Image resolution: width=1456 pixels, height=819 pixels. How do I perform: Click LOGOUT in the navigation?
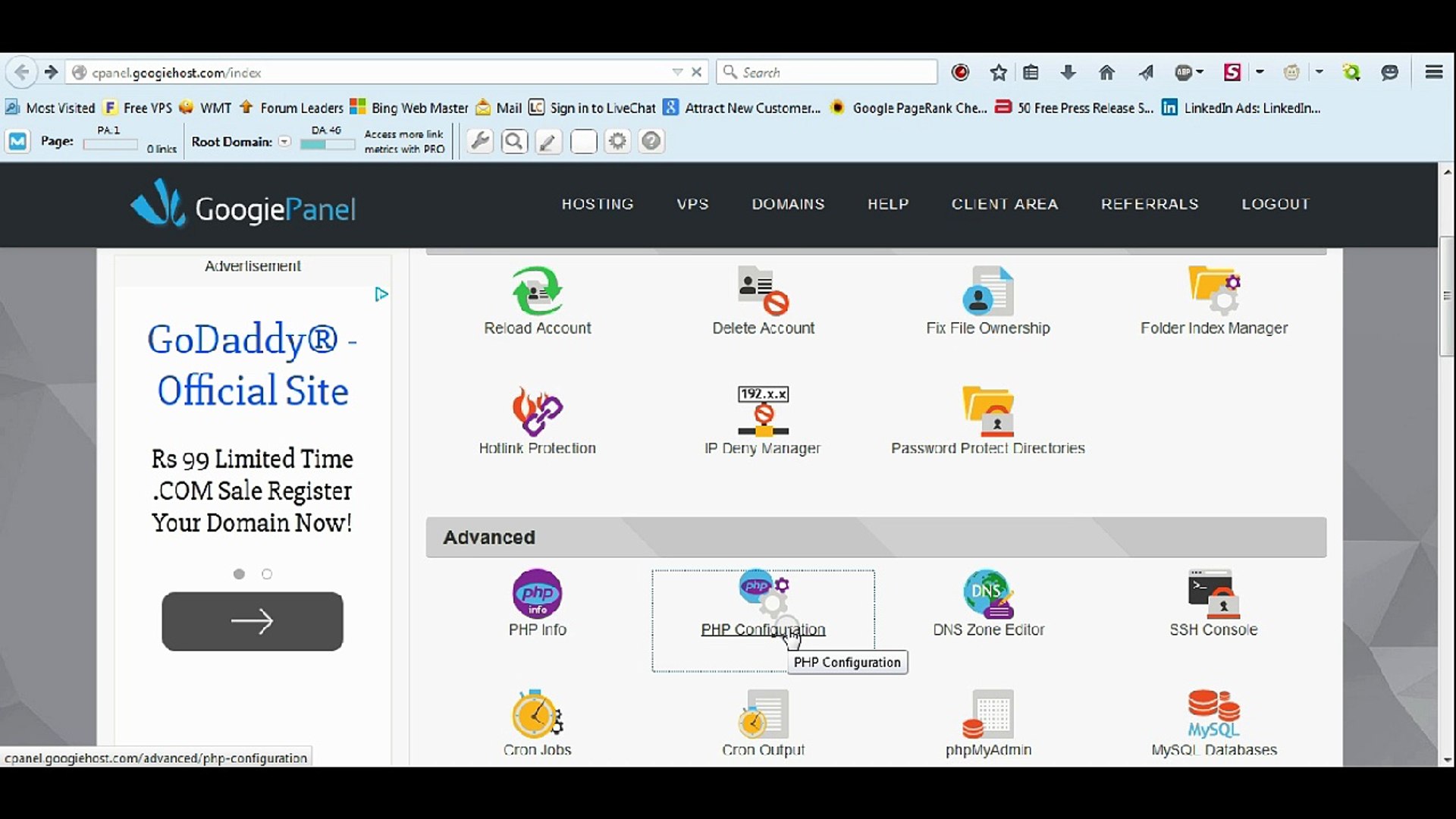(x=1276, y=204)
